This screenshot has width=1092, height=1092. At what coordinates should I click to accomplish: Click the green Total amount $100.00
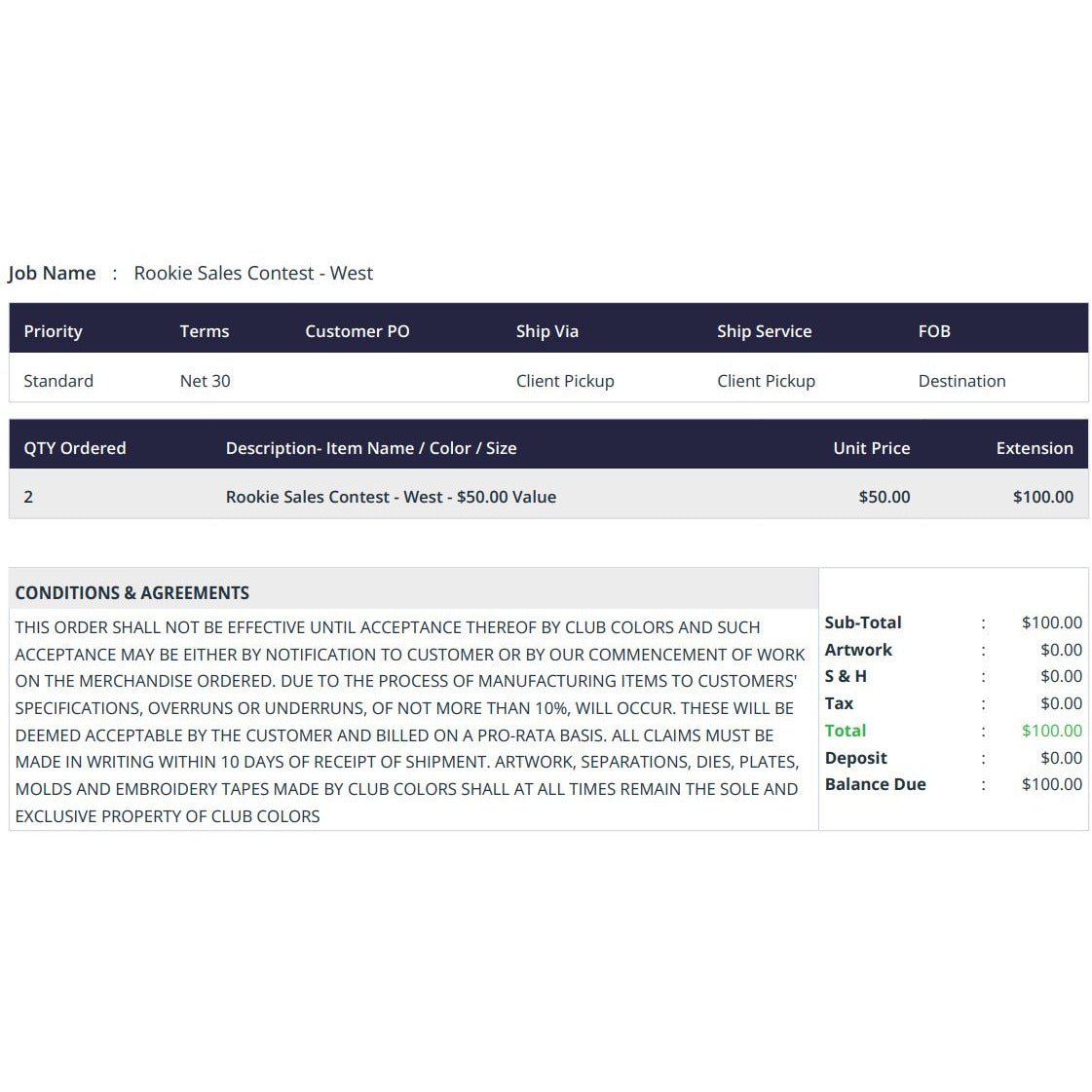(x=1052, y=731)
